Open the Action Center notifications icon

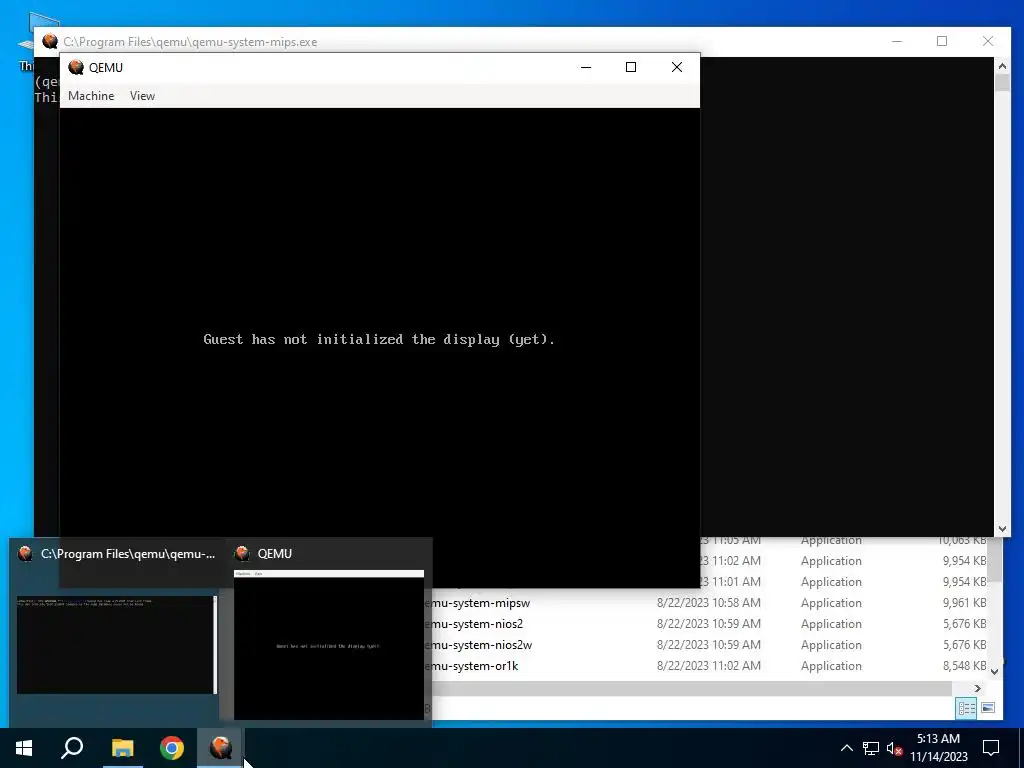991,748
